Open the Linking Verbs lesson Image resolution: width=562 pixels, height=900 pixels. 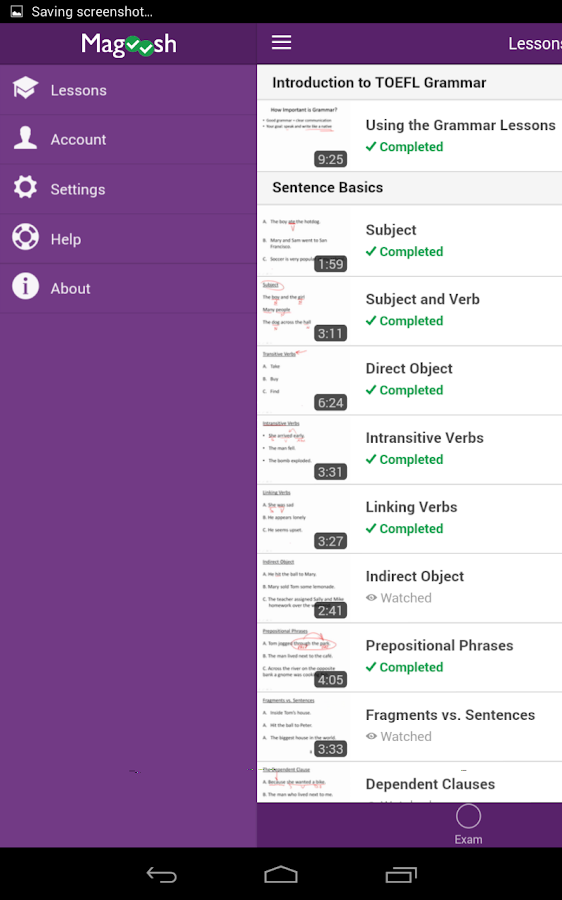(x=409, y=519)
